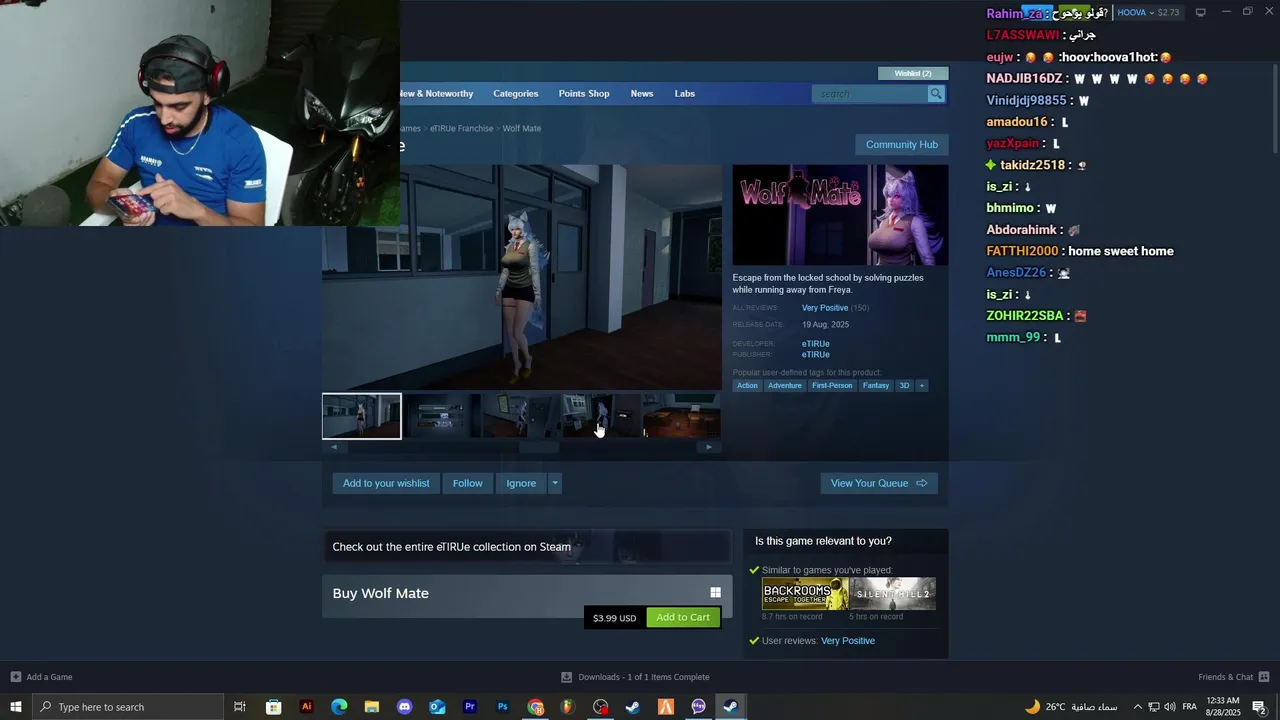1280x720 pixels.
Task: Click View Your Queue
Action: 879,483
